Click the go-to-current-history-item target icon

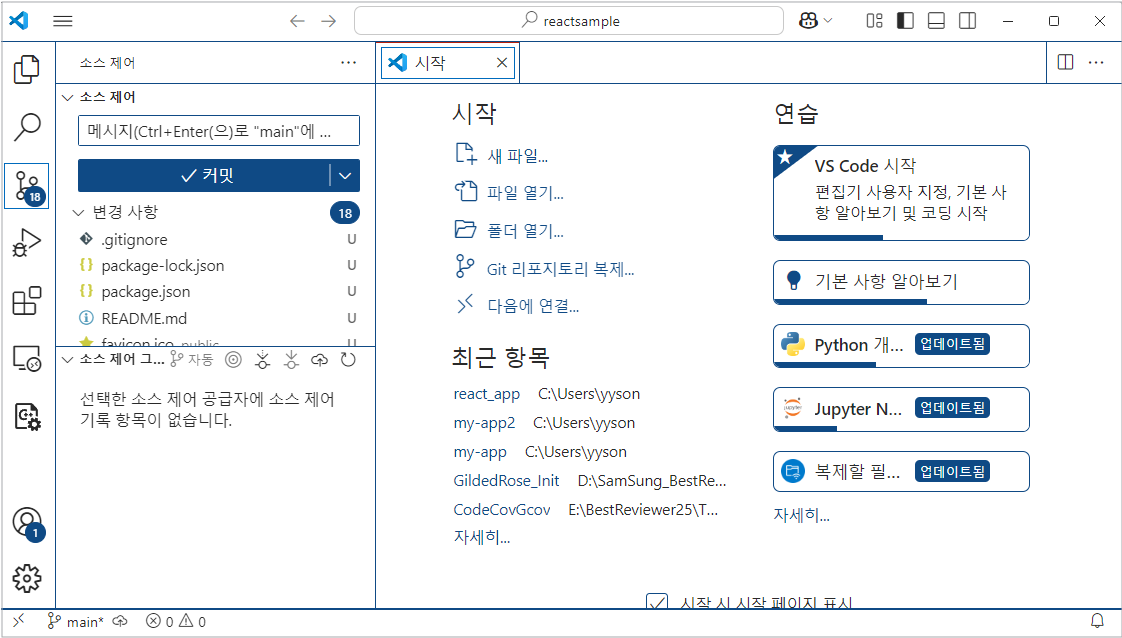(233, 360)
